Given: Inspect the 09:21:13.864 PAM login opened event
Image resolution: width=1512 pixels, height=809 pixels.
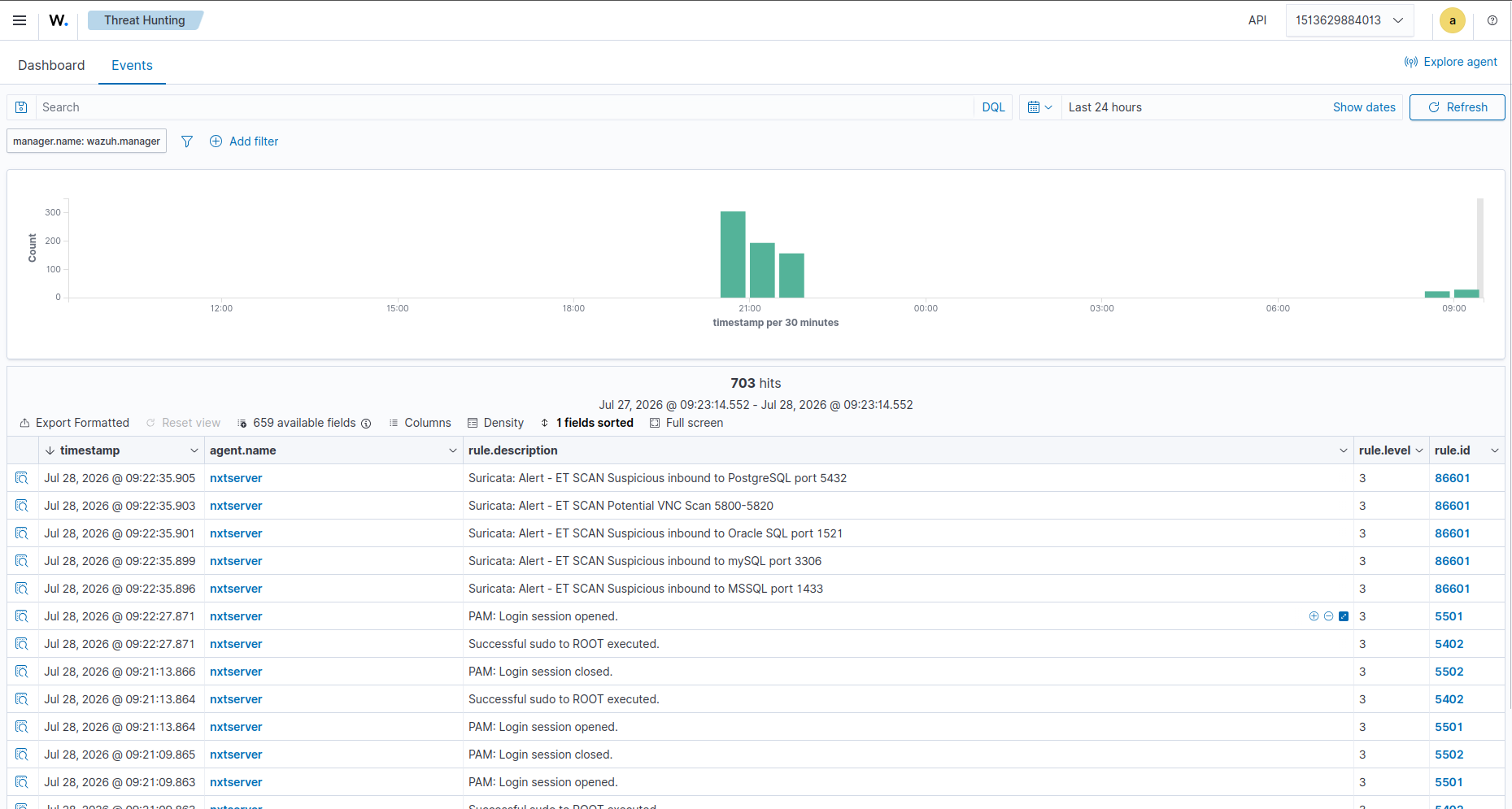Looking at the screenshot, I should coord(22,727).
